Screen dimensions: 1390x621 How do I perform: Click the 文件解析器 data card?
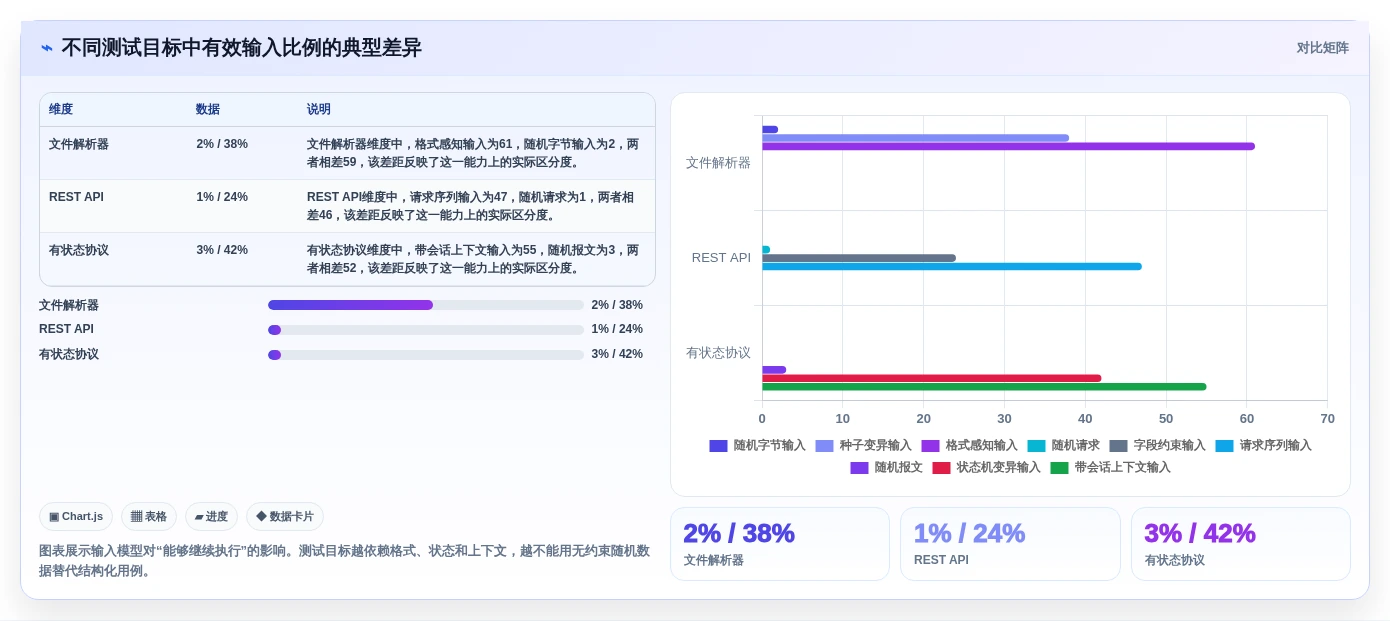click(780, 544)
